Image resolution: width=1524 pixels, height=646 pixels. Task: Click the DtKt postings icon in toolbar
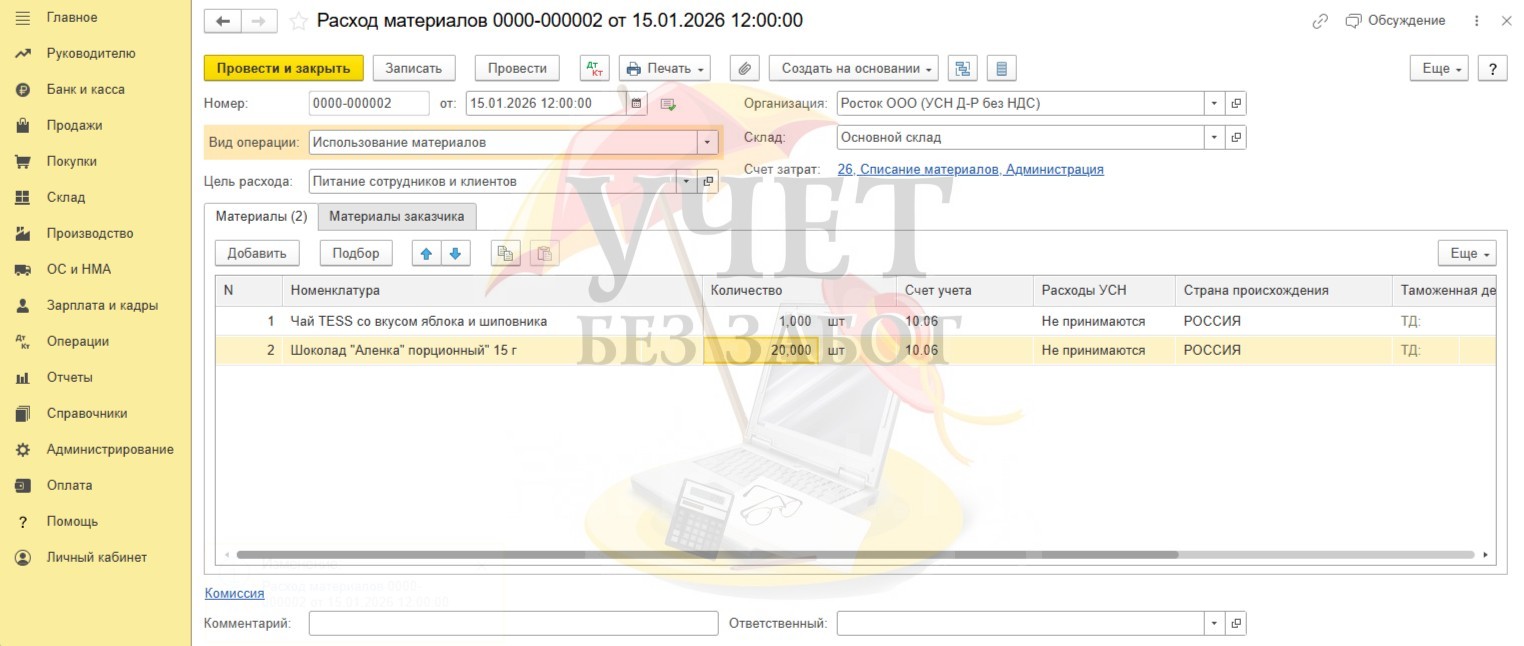point(594,68)
